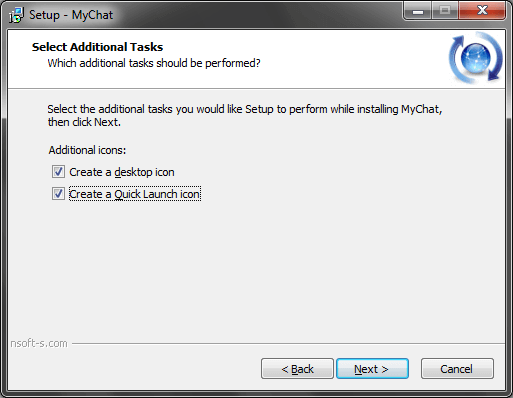This screenshot has width=513, height=398.
Task: Click the 'Setup - MyChat' title text
Action: 71,15
